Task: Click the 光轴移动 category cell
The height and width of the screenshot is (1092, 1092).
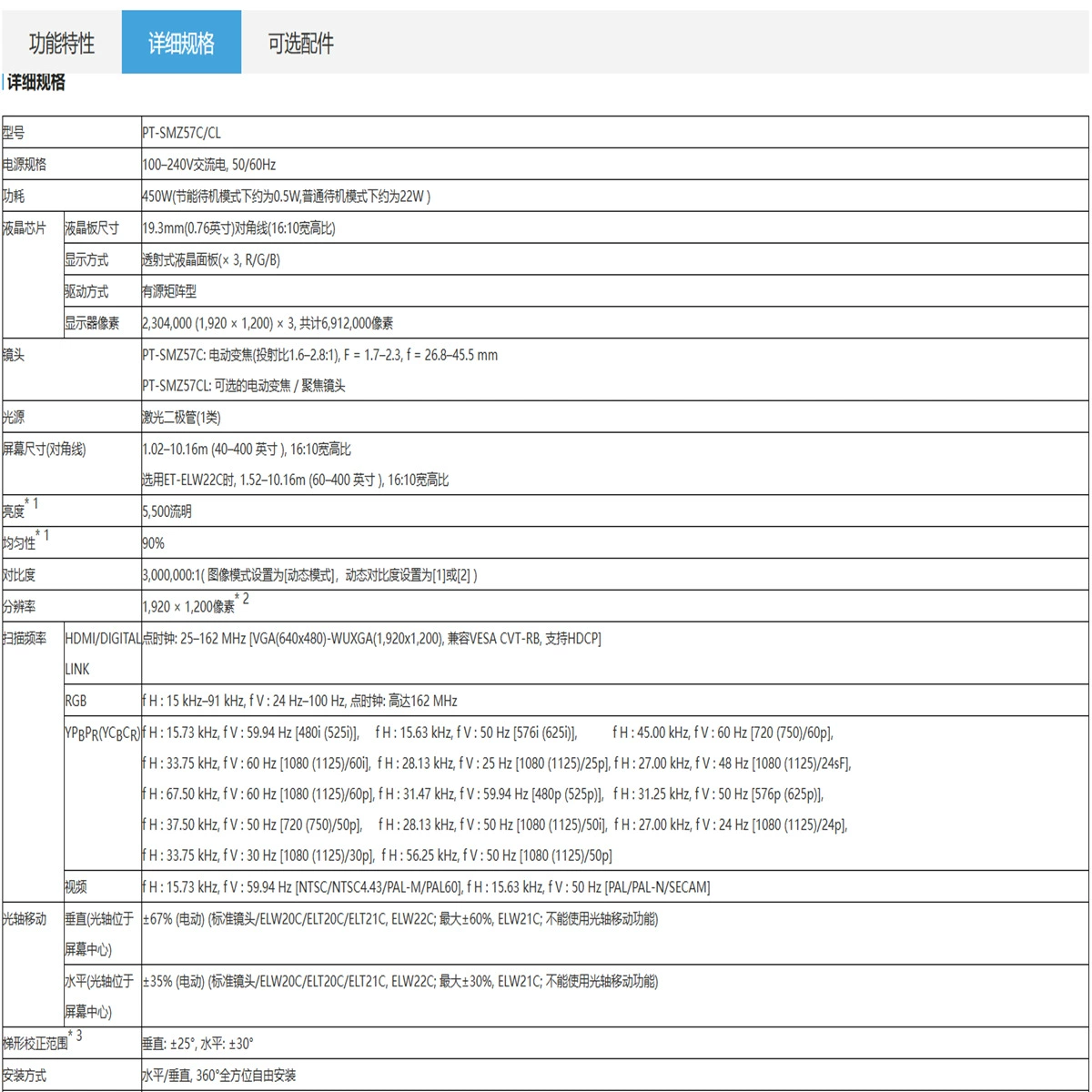Action: [25, 919]
